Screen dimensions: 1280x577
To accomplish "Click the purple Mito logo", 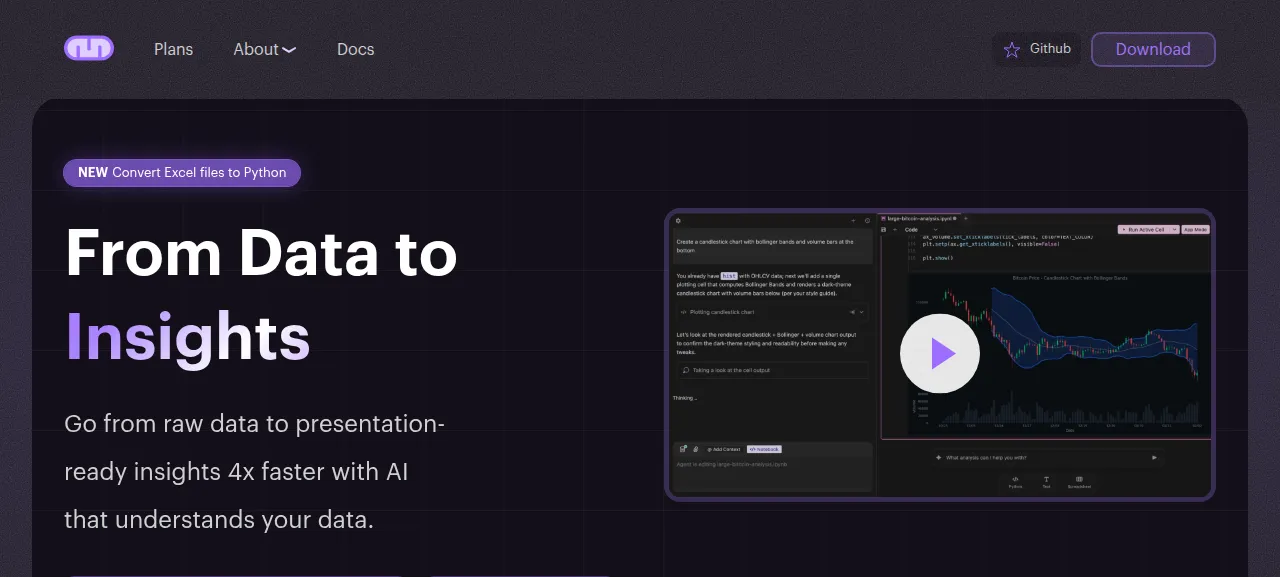I will 89,48.
